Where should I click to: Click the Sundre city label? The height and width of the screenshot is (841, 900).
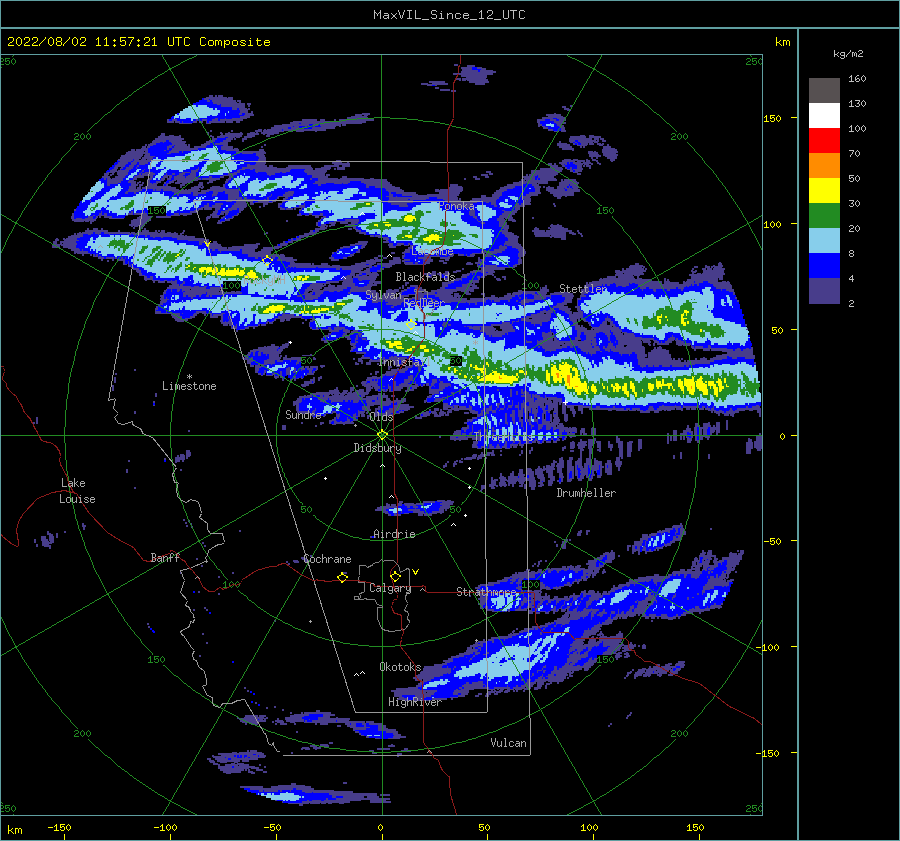pyautogui.click(x=303, y=415)
